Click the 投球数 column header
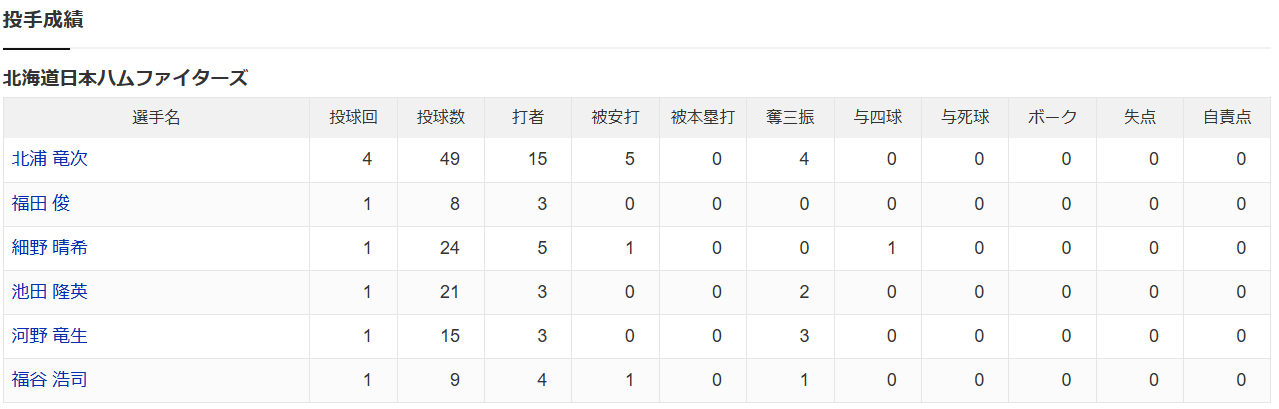 (441, 117)
